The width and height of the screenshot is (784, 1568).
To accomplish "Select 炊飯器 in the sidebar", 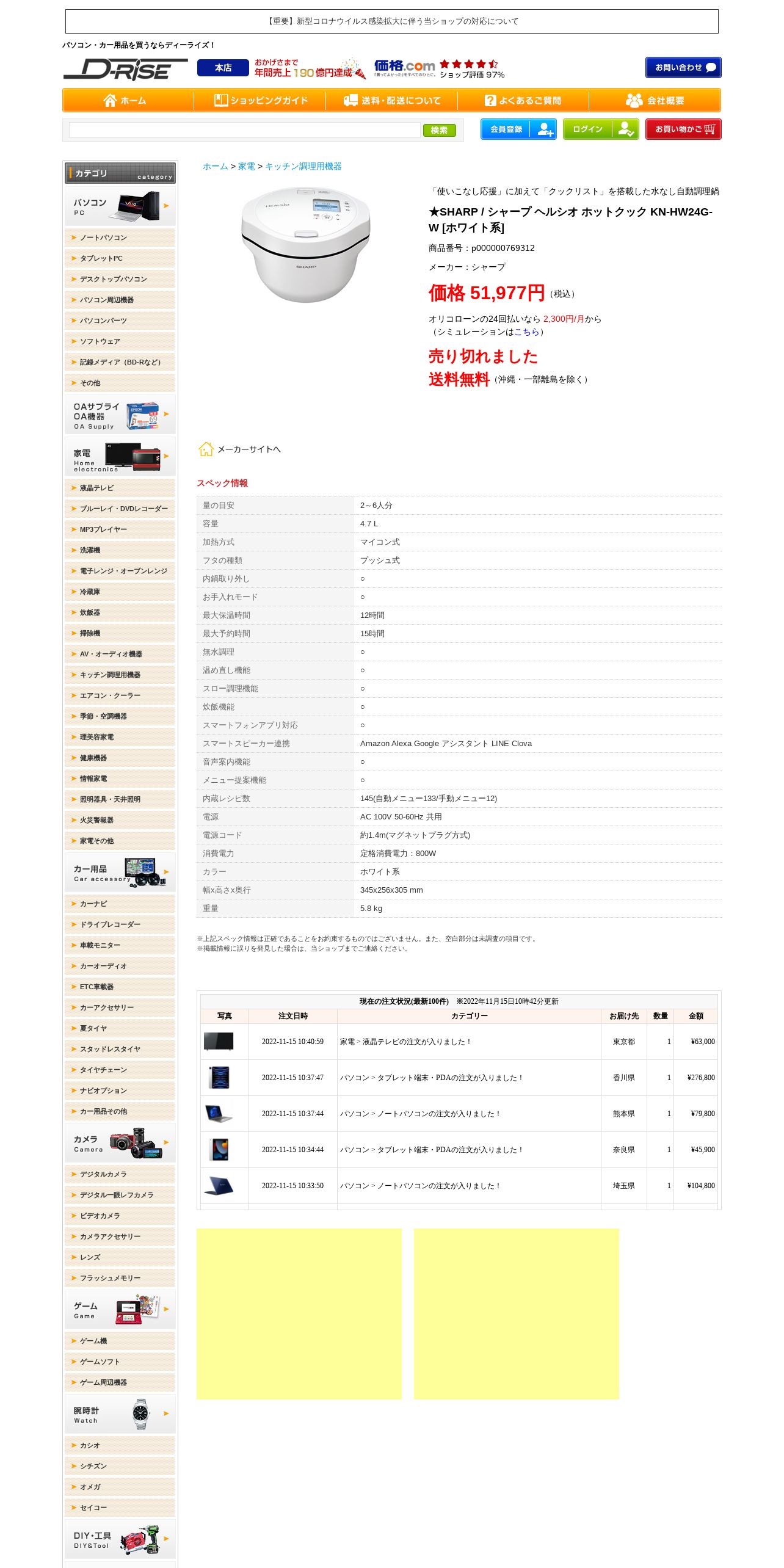I will point(120,612).
